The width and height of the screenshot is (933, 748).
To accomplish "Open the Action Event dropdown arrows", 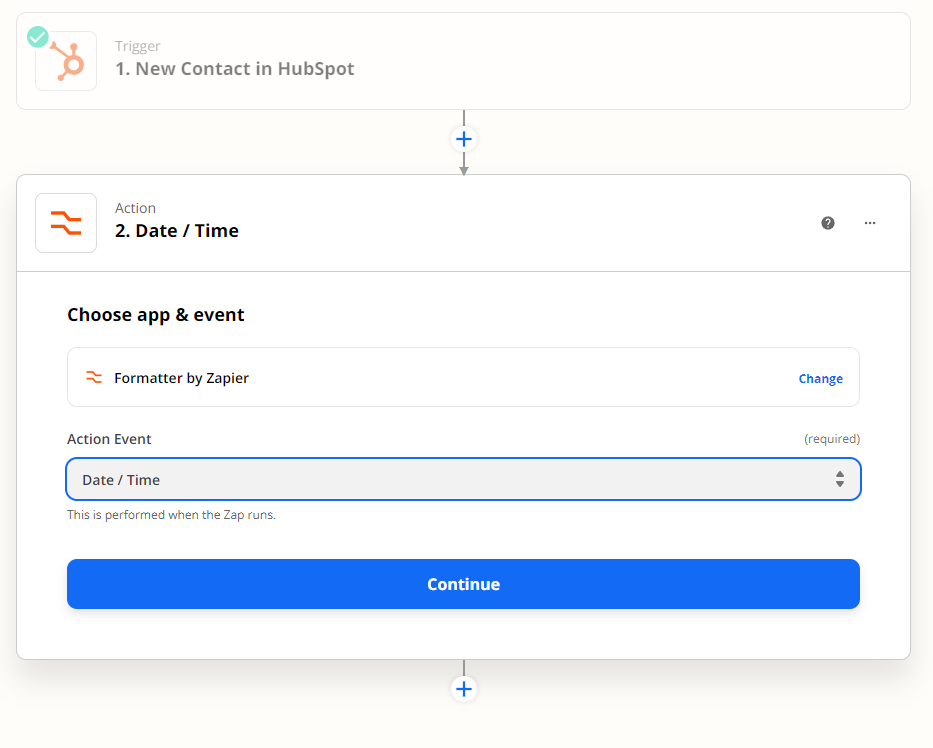I will point(840,479).
